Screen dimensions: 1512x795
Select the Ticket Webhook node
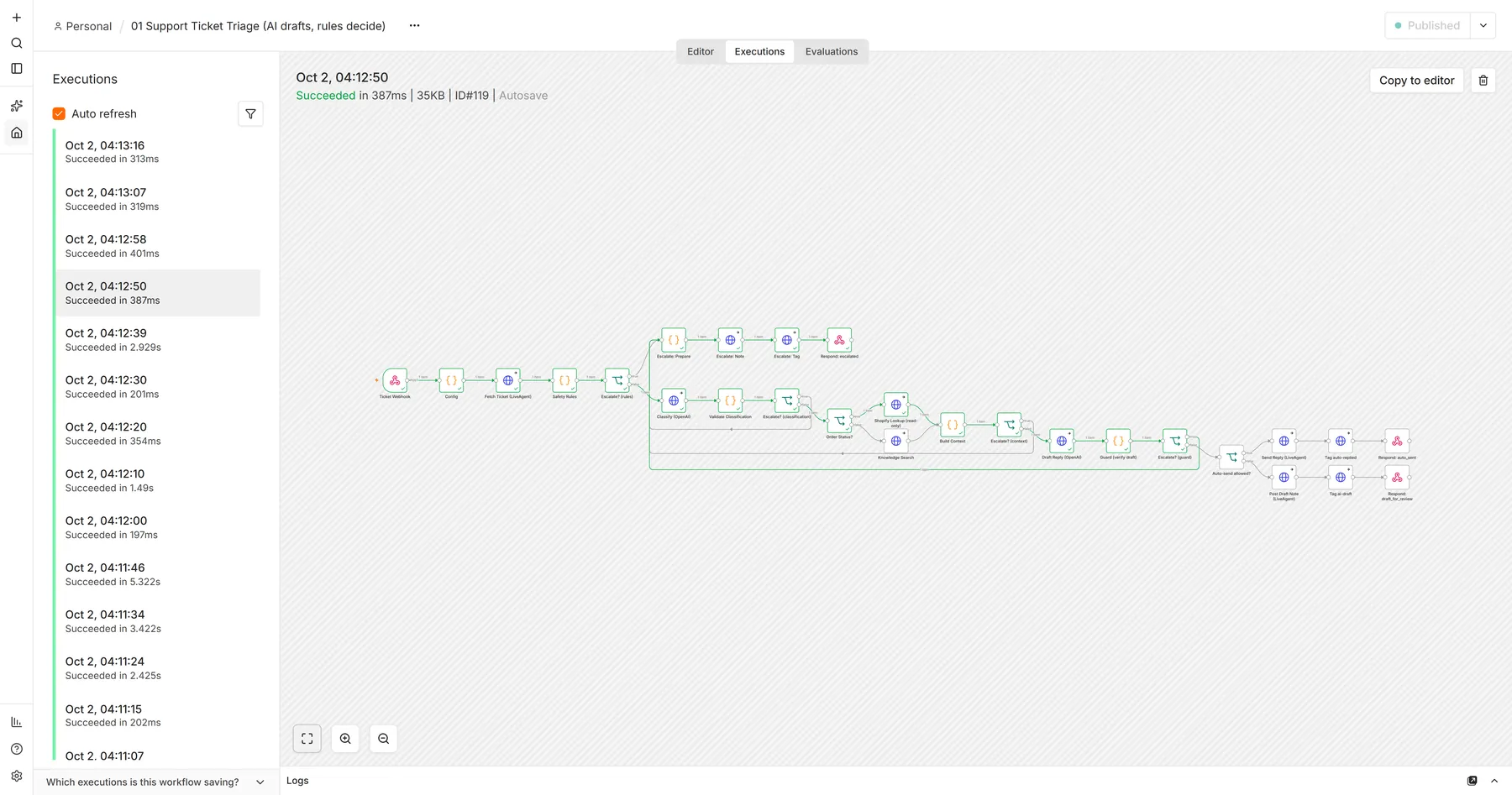coord(395,380)
